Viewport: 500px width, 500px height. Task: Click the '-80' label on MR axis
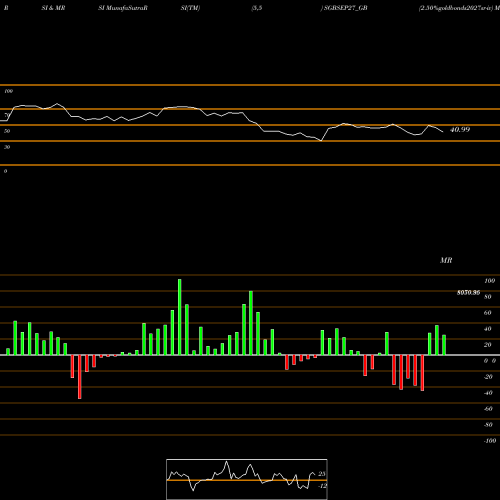(488, 425)
